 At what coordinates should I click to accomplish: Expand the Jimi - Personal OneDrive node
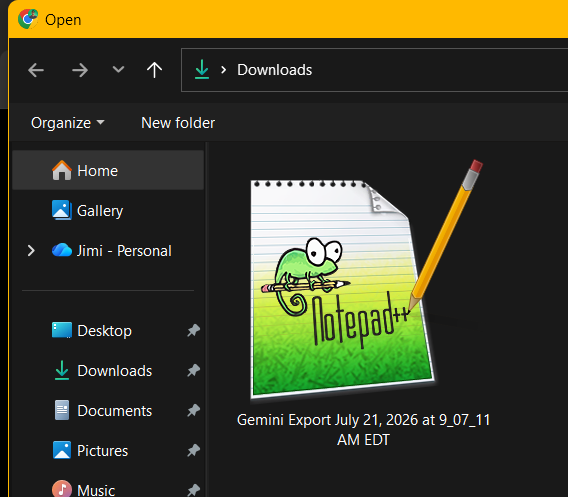point(31,251)
